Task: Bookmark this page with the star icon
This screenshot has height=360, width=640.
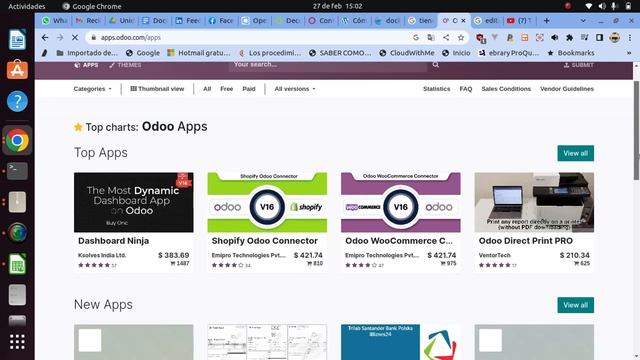Action: [x=461, y=38]
